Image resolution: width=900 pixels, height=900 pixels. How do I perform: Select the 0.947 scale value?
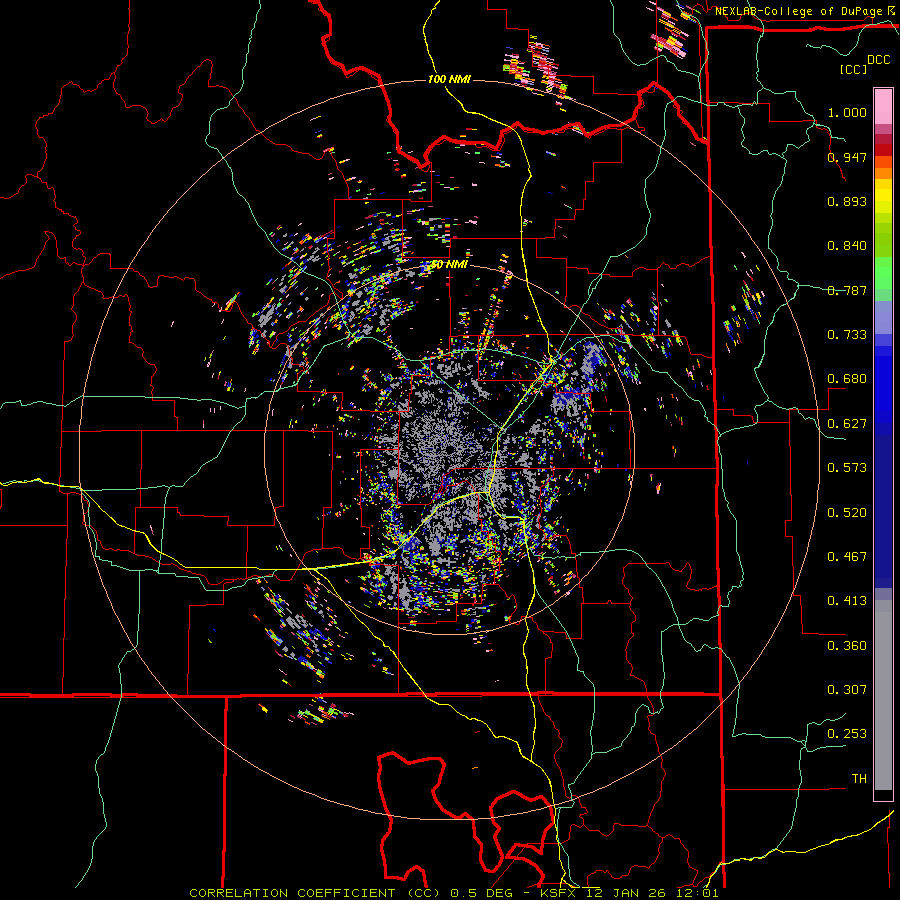click(x=847, y=157)
